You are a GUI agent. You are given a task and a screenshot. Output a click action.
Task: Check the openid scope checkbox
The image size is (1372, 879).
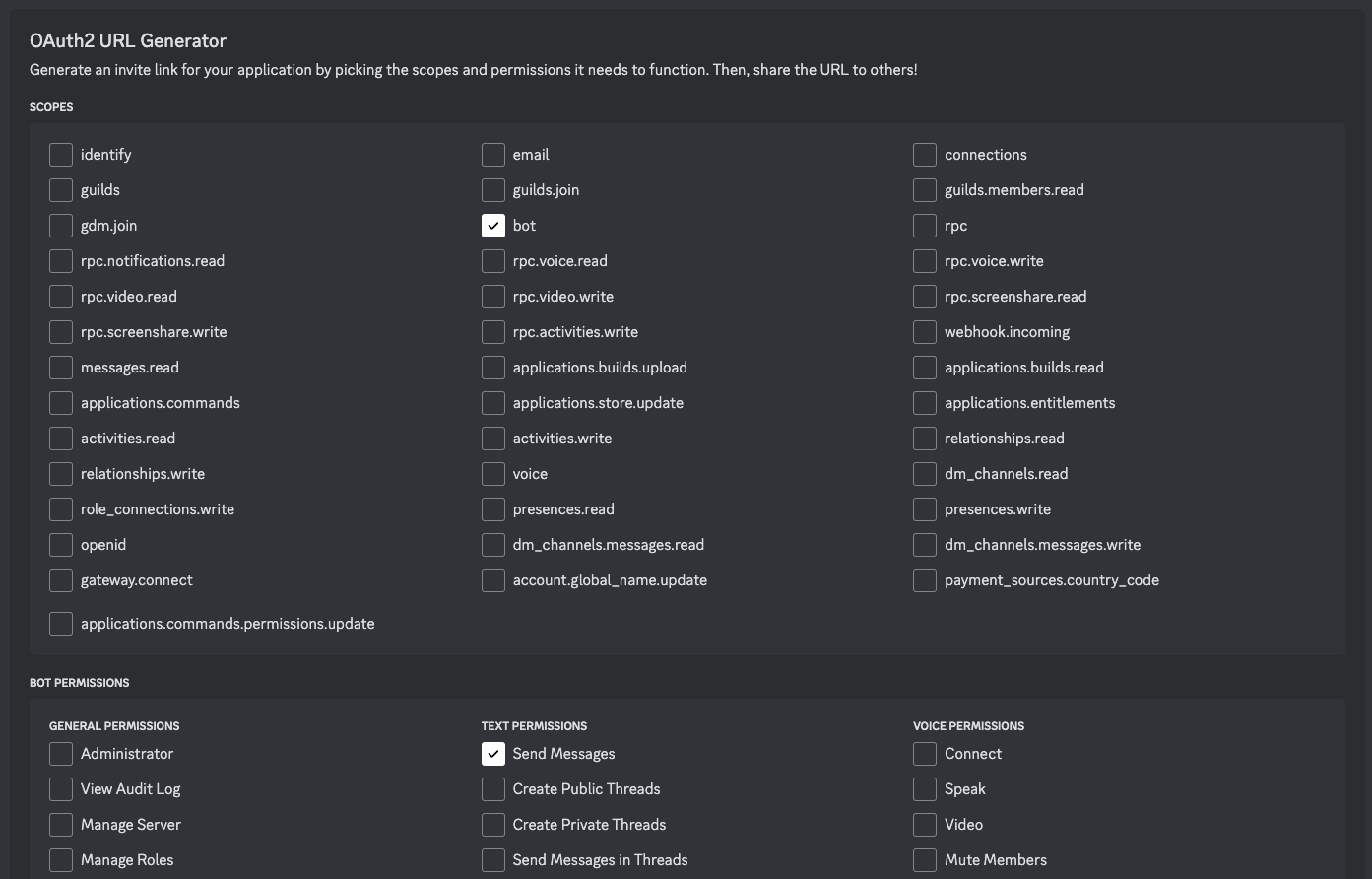pos(61,545)
